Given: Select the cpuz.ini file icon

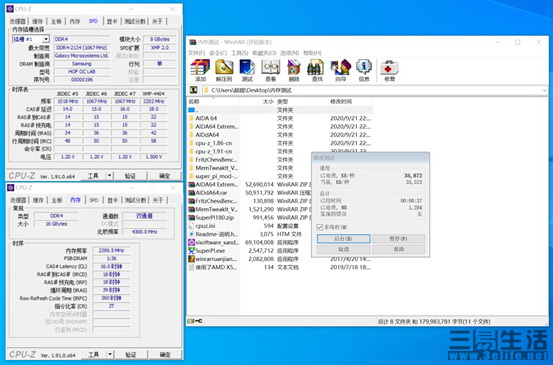Looking at the screenshot, I should 192,226.
